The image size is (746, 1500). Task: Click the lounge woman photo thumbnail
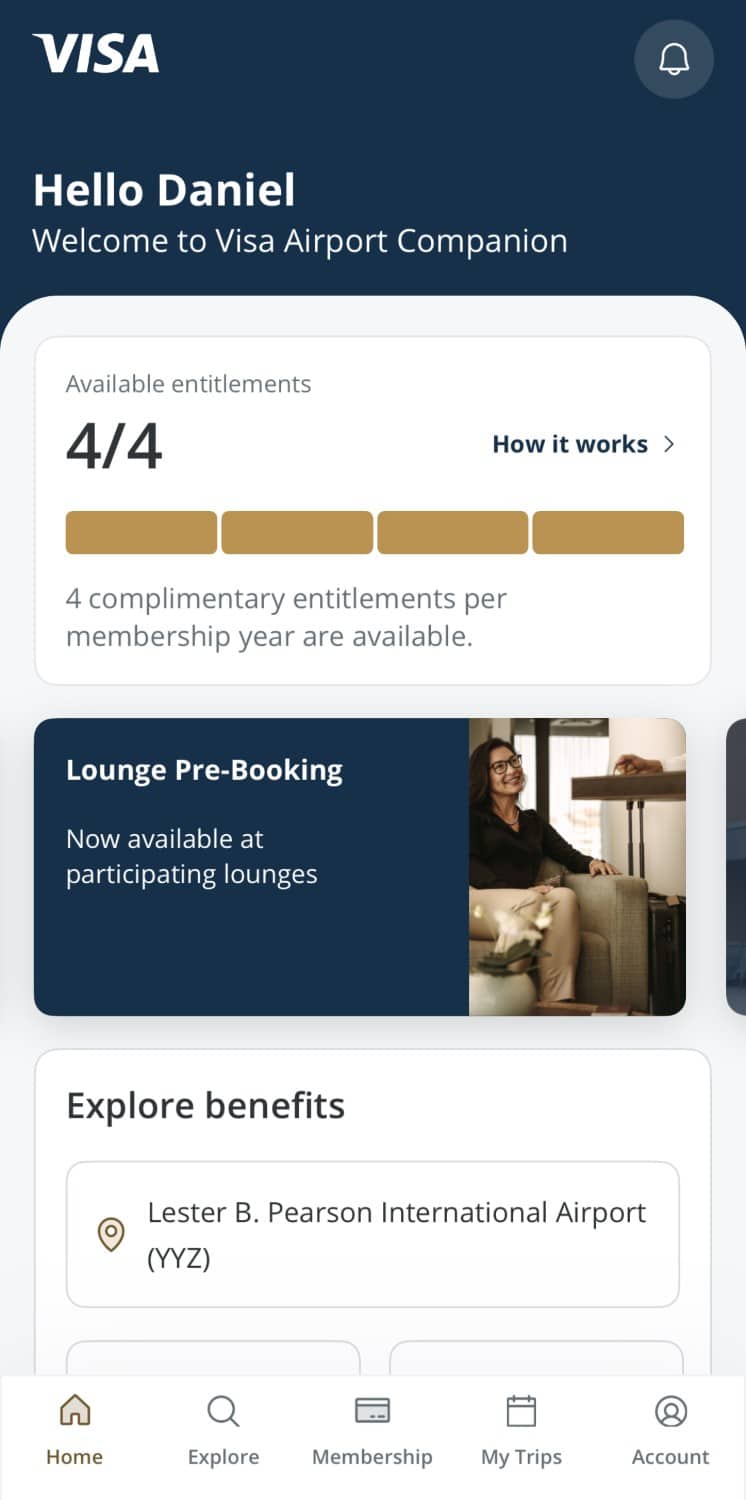577,866
